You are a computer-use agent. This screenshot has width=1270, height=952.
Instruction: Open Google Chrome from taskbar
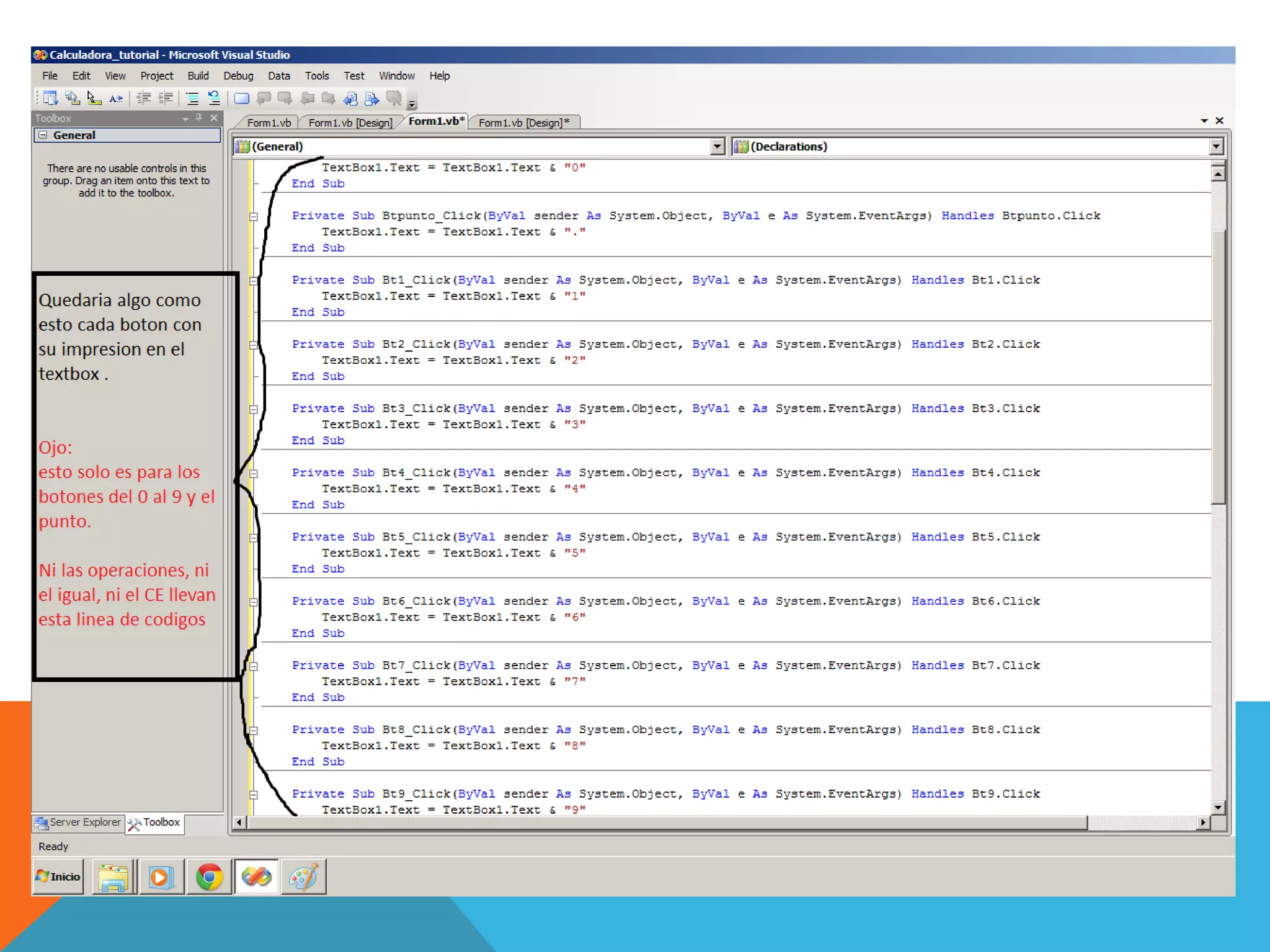coord(209,876)
